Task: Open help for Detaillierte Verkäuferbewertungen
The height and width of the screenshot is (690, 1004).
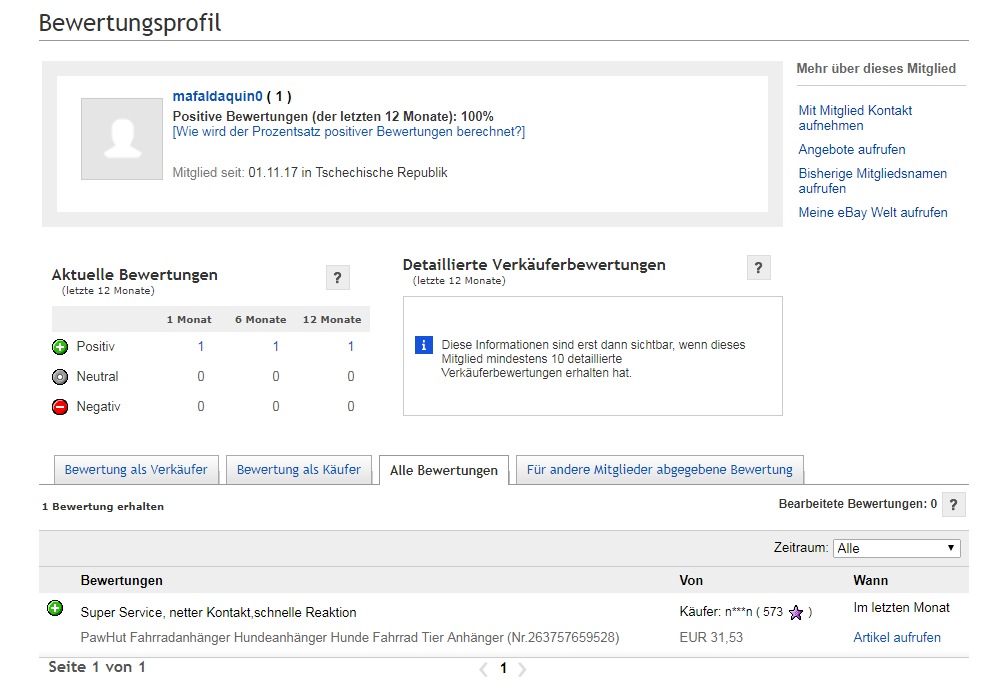Action: point(759,268)
